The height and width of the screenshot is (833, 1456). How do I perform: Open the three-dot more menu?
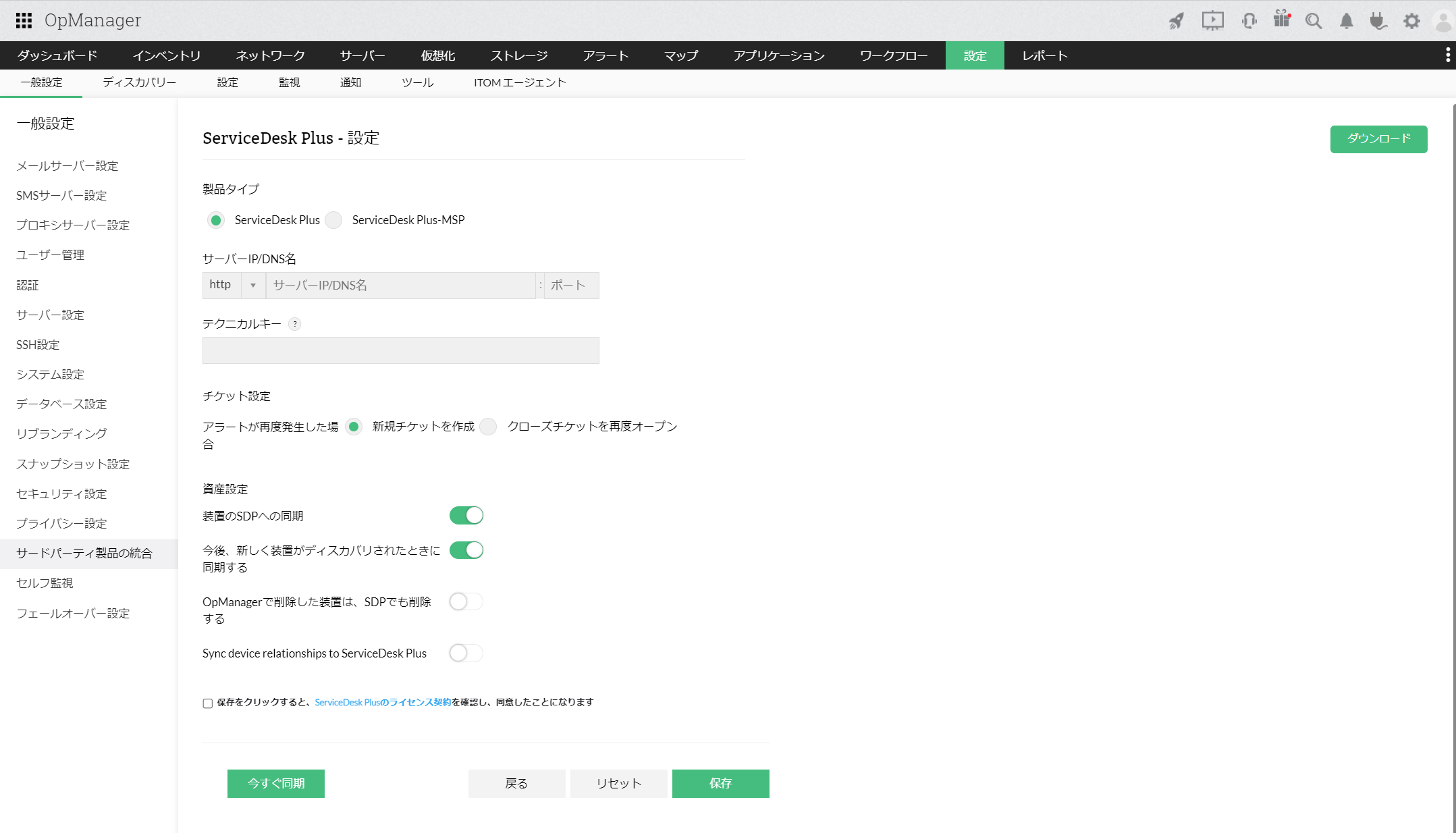click(x=1447, y=55)
